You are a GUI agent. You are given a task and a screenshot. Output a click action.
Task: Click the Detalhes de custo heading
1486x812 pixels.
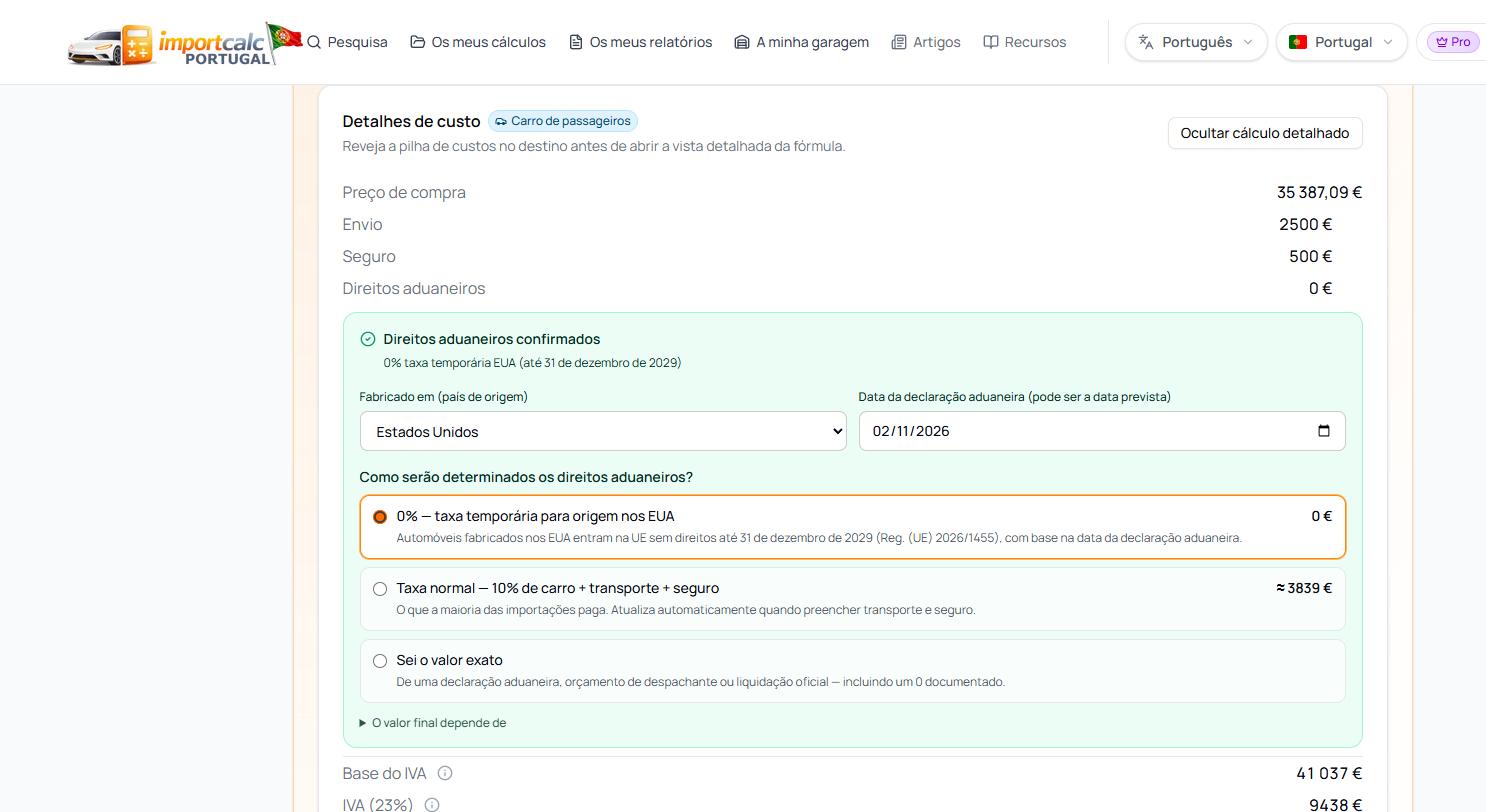click(x=411, y=121)
